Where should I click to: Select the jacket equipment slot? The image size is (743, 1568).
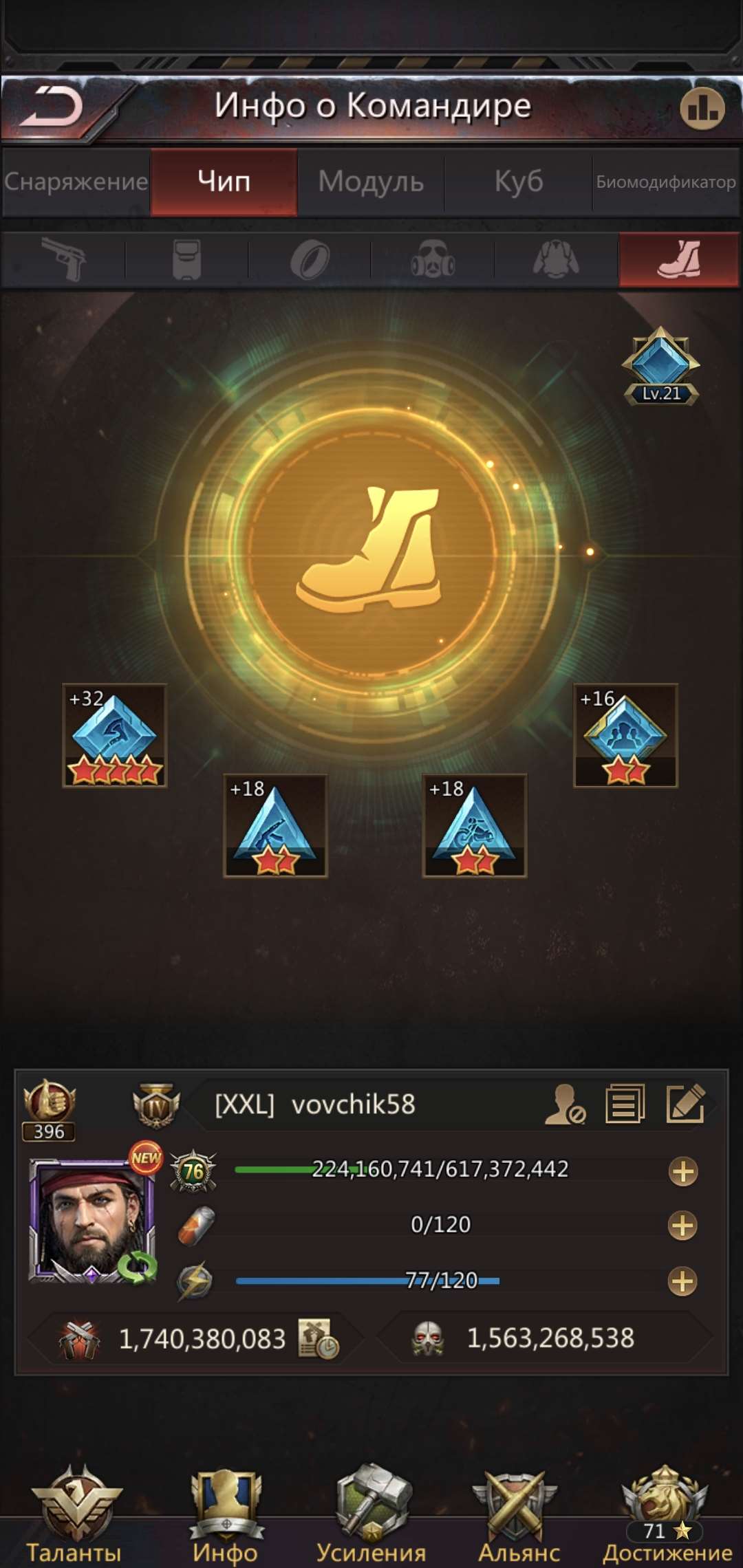click(x=556, y=259)
